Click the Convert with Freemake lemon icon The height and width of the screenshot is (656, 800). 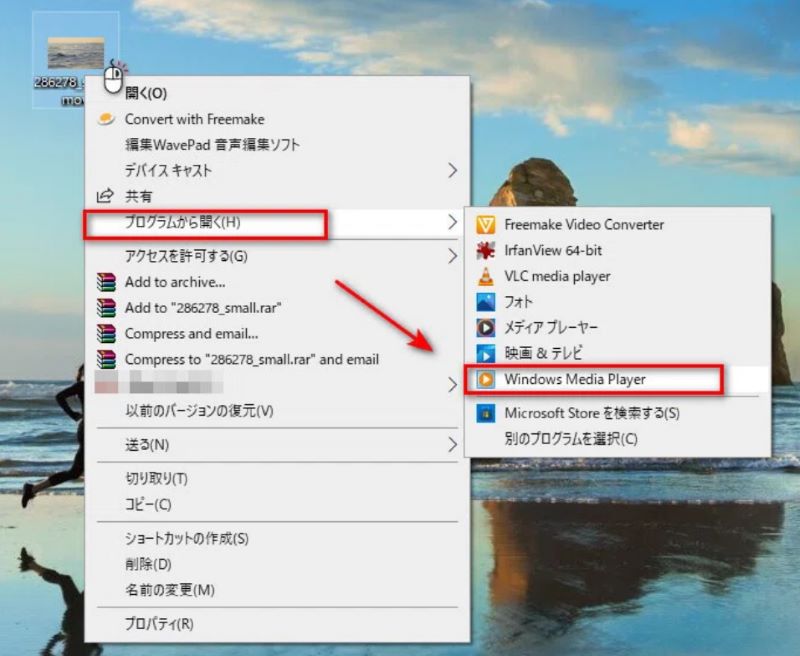pyautogui.click(x=105, y=118)
